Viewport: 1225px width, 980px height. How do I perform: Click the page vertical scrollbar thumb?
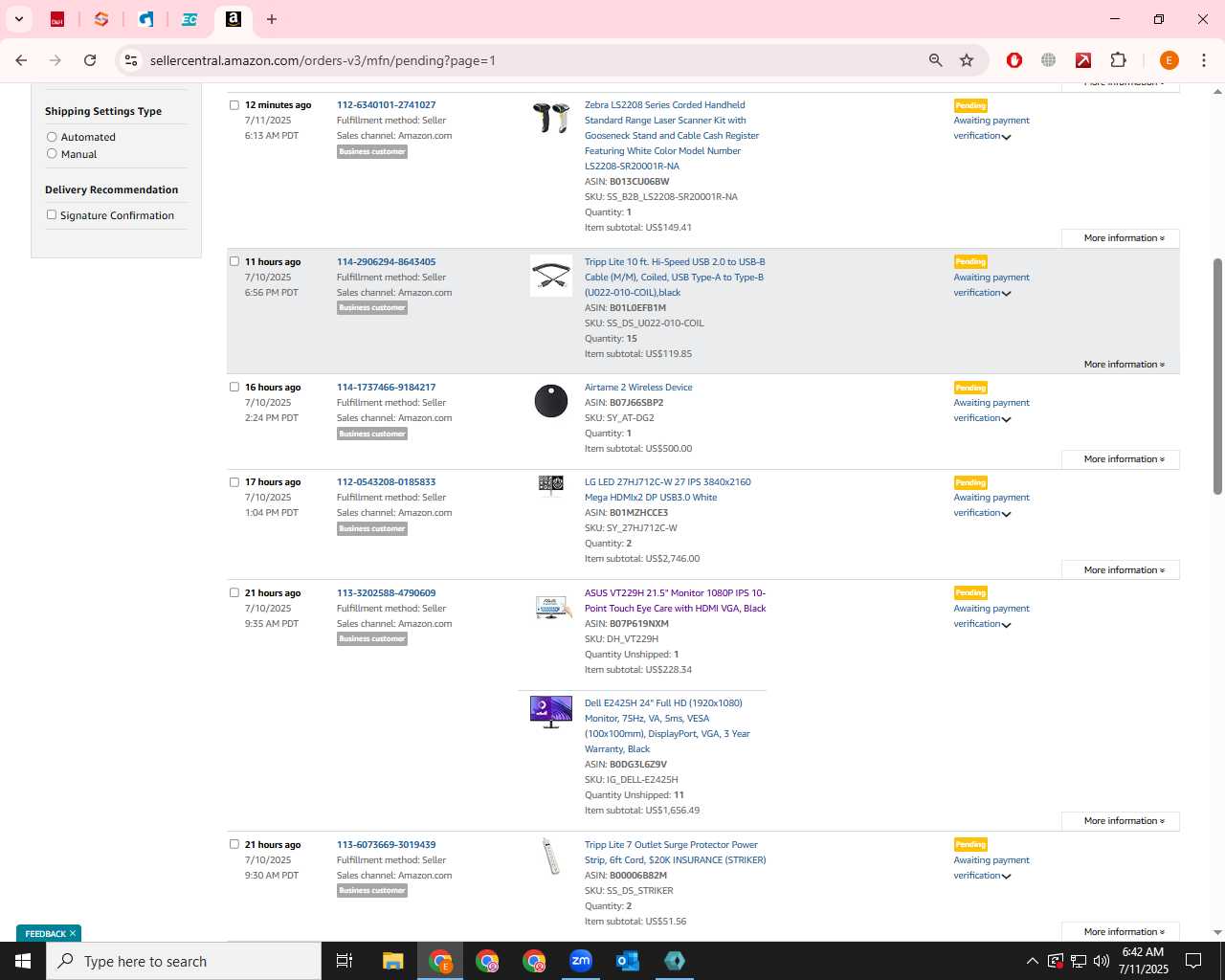1217,376
